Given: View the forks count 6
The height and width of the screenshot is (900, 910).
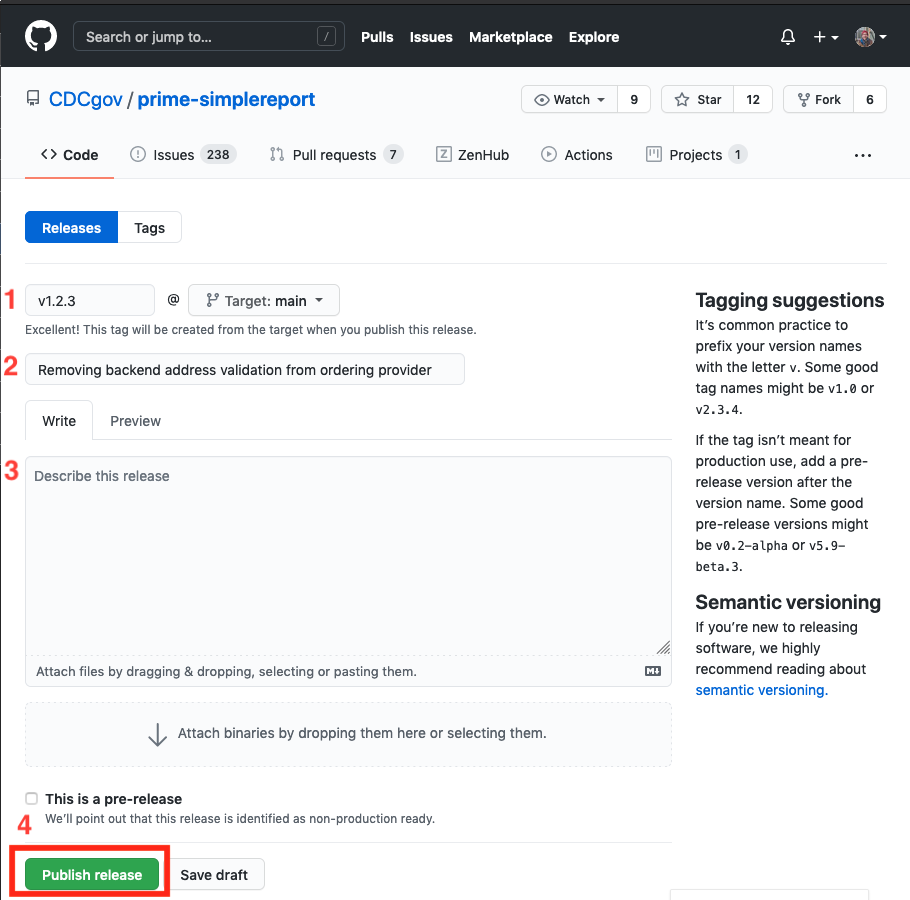Looking at the screenshot, I should pos(869,99).
